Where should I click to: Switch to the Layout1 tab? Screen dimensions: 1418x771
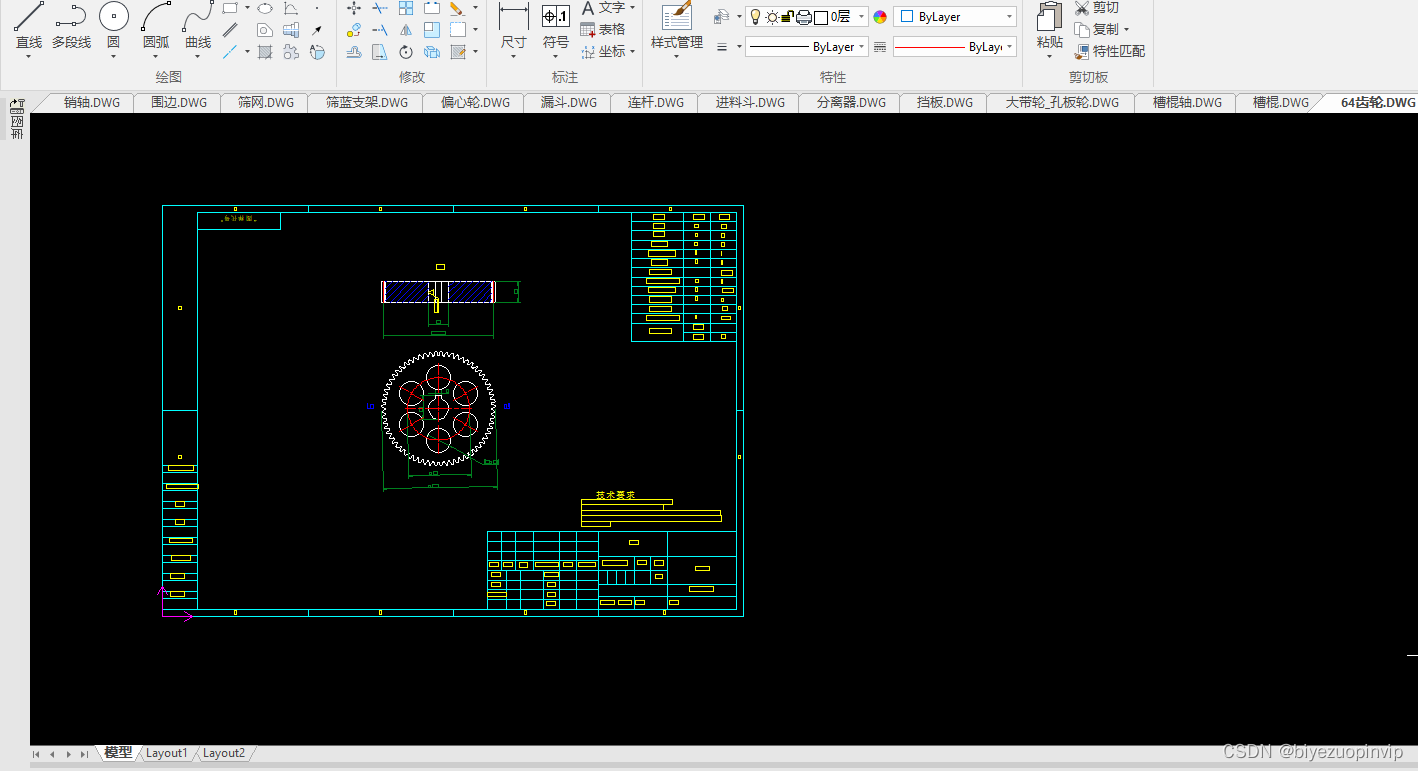[x=166, y=753]
